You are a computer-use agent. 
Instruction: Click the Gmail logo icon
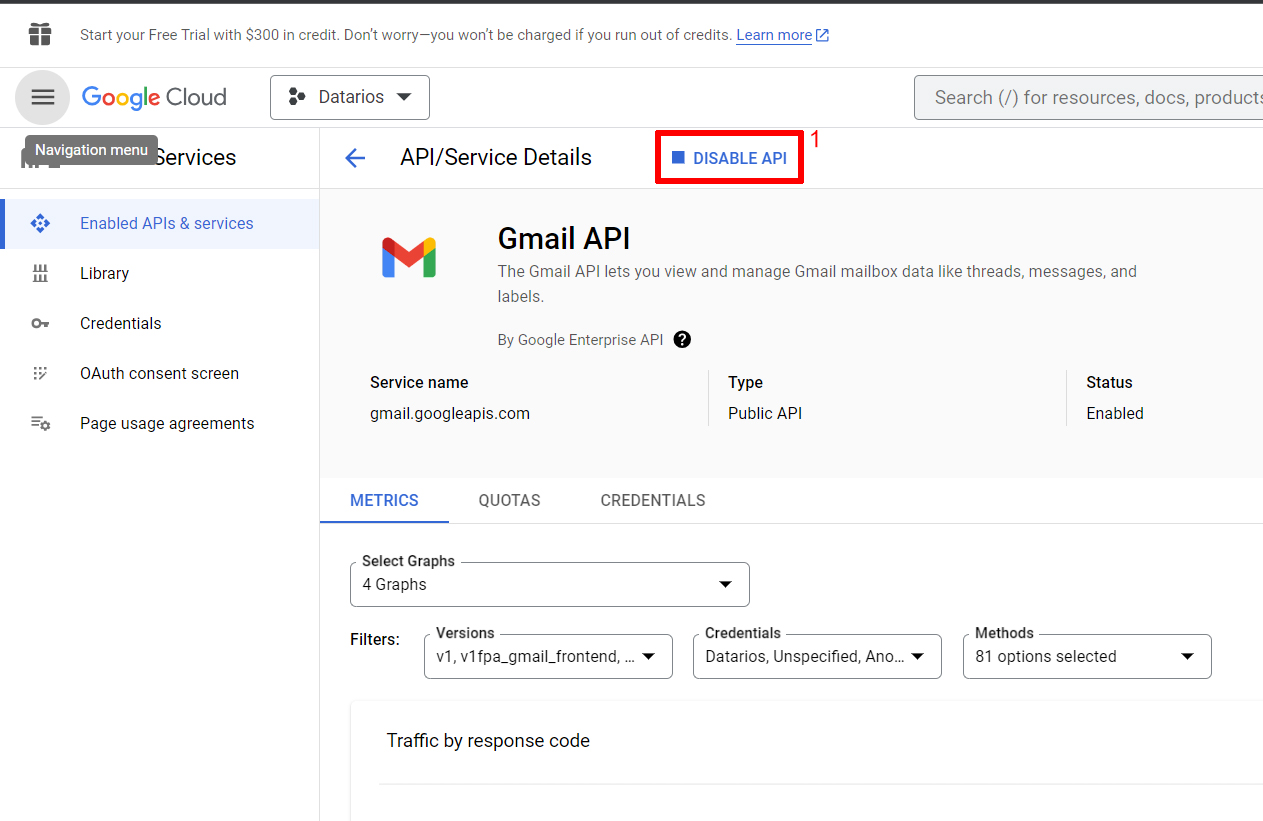click(x=409, y=257)
